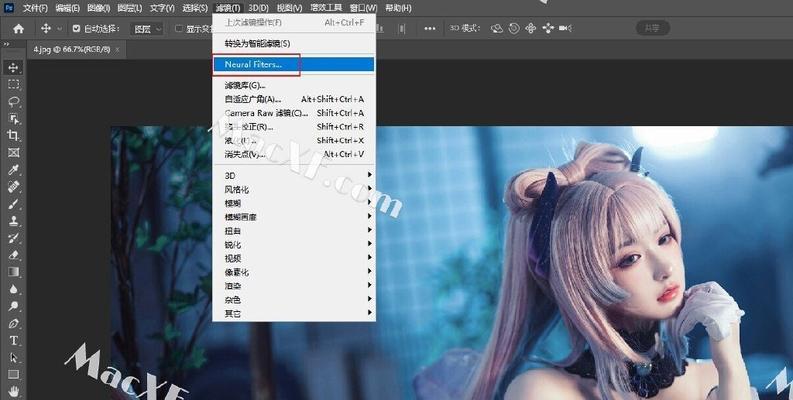The height and width of the screenshot is (400, 793).
Task: Select the Dodge tool
Action: pyautogui.click(x=14, y=306)
